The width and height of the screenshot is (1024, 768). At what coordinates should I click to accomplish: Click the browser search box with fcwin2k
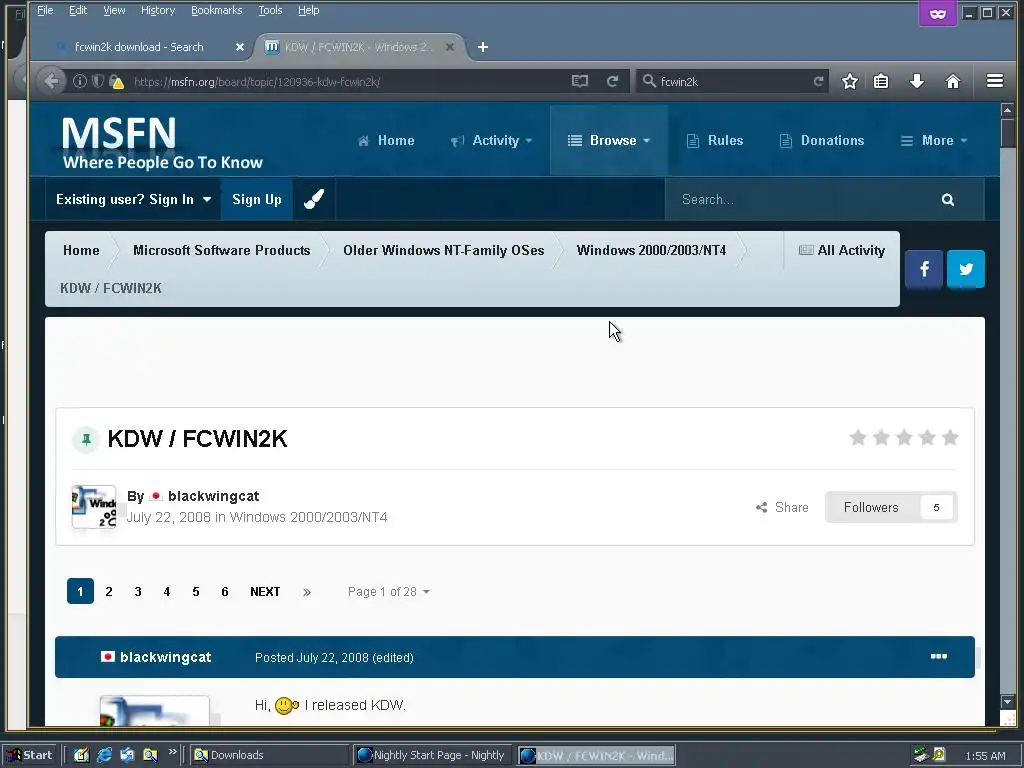pos(733,81)
